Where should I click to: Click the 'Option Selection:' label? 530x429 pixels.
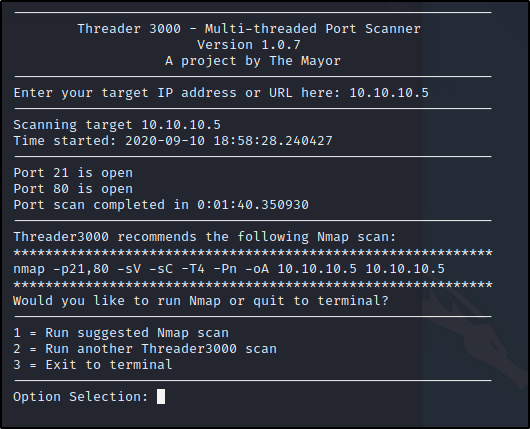pos(81,397)
